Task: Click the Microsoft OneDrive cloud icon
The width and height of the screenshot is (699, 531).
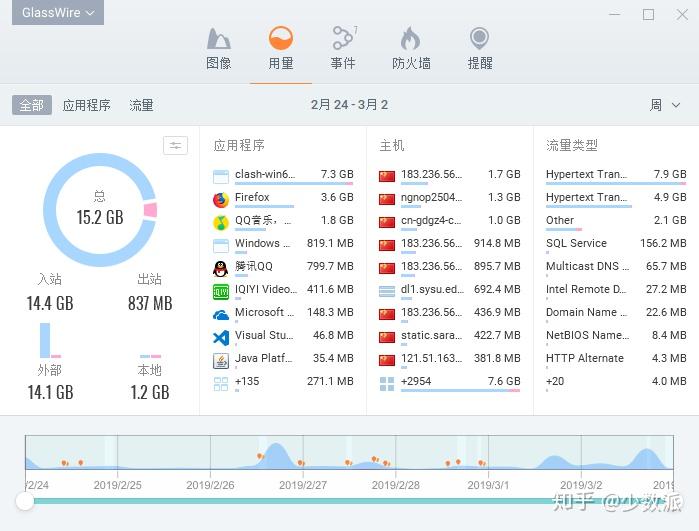Action: point(221,315)
